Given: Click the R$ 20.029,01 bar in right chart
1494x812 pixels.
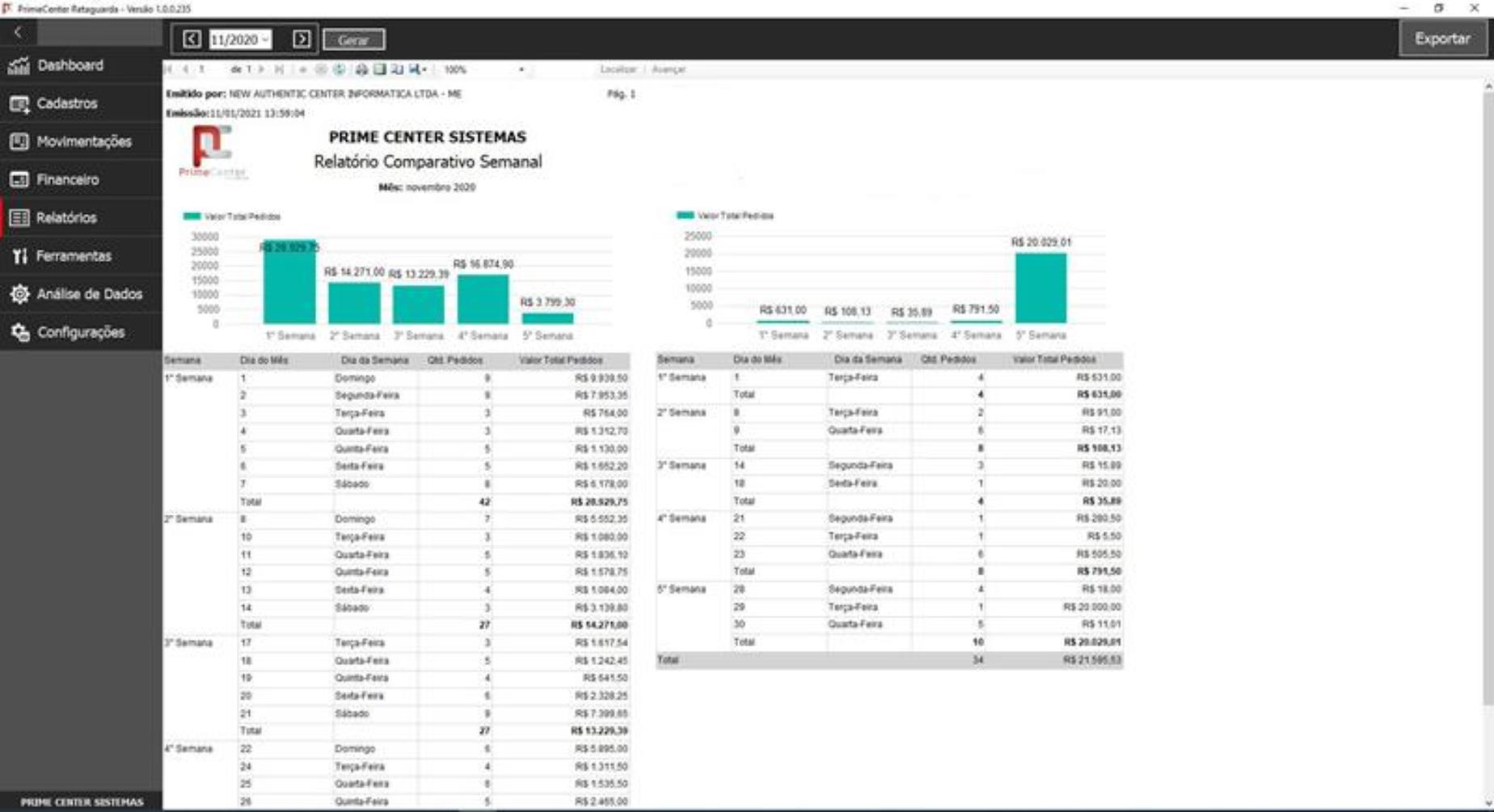Looking at the screenshot, I should [1041, 288].
